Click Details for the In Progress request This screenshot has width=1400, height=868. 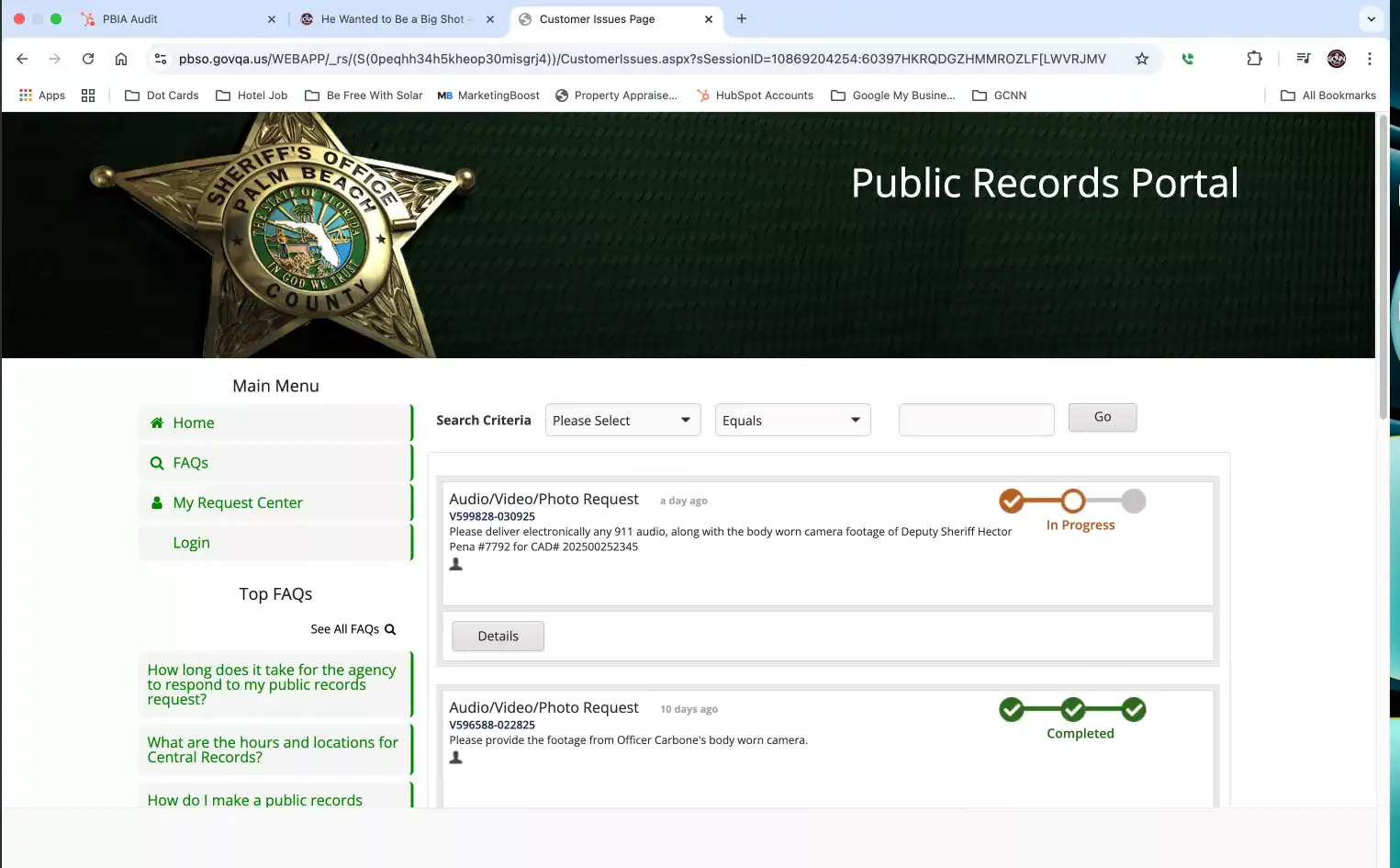(498, 637)
